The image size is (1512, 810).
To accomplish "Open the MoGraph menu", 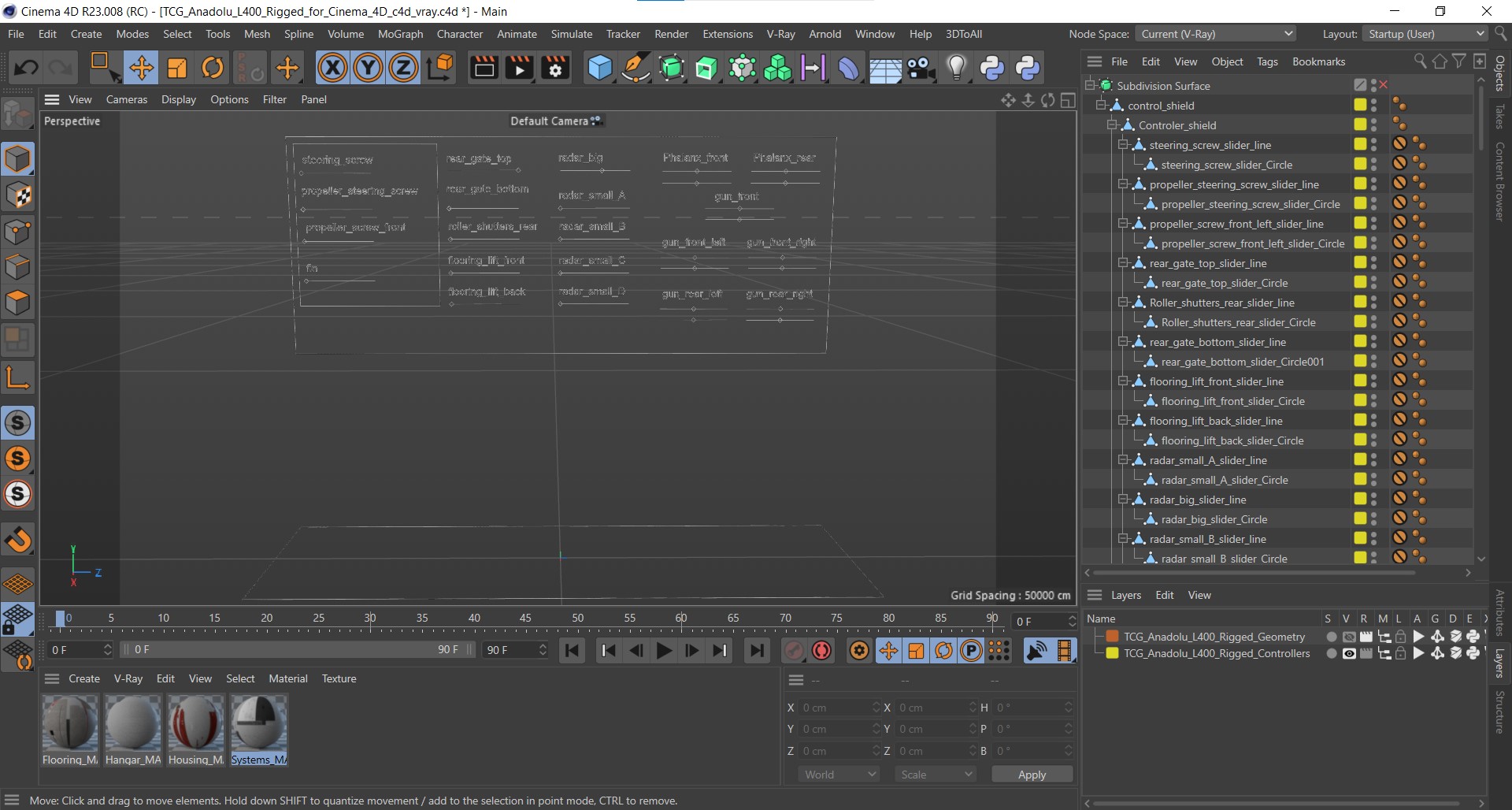I will click(400, 34).
